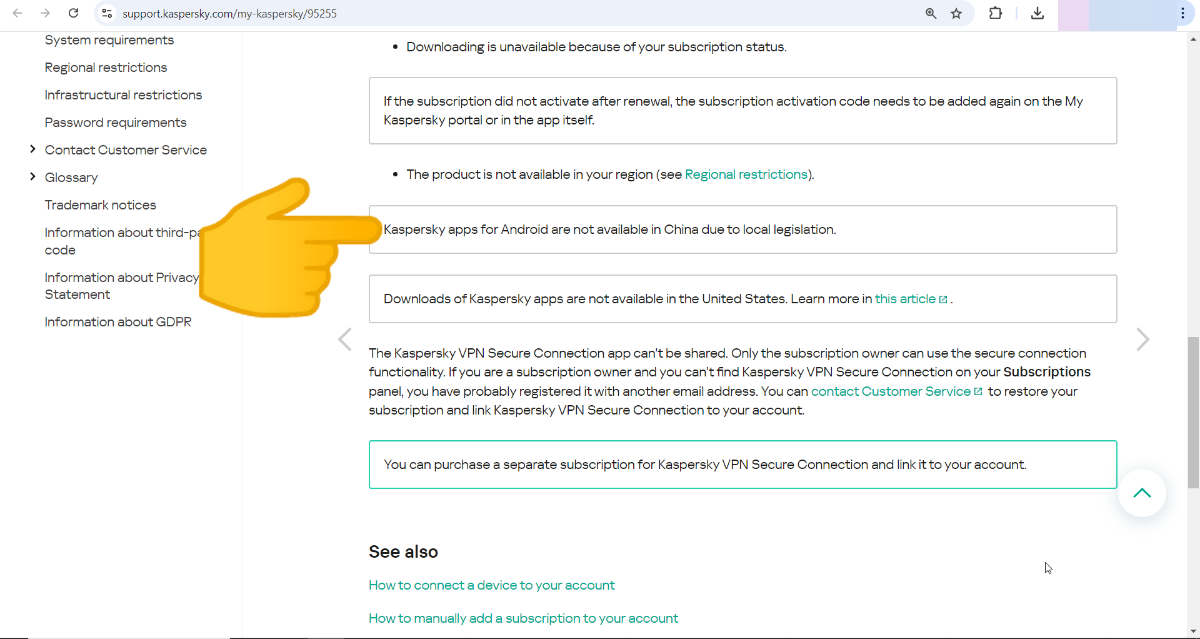This screenshot has height=639, width=1200.
Task: Follow the Regional restrictions link in article
Action: [x=746, y=174]
